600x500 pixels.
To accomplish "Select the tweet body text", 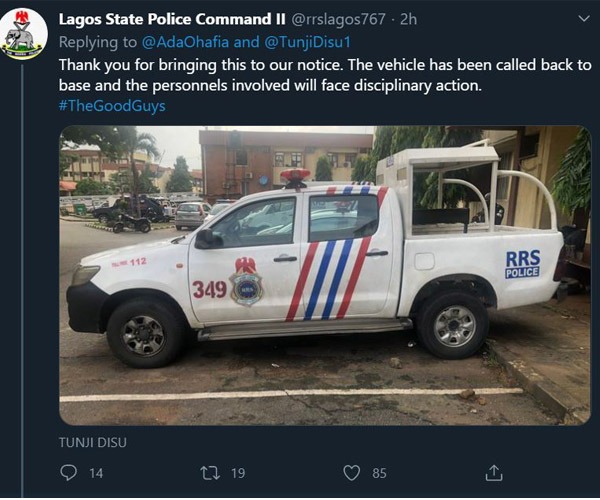I will [x=325, y=75].
